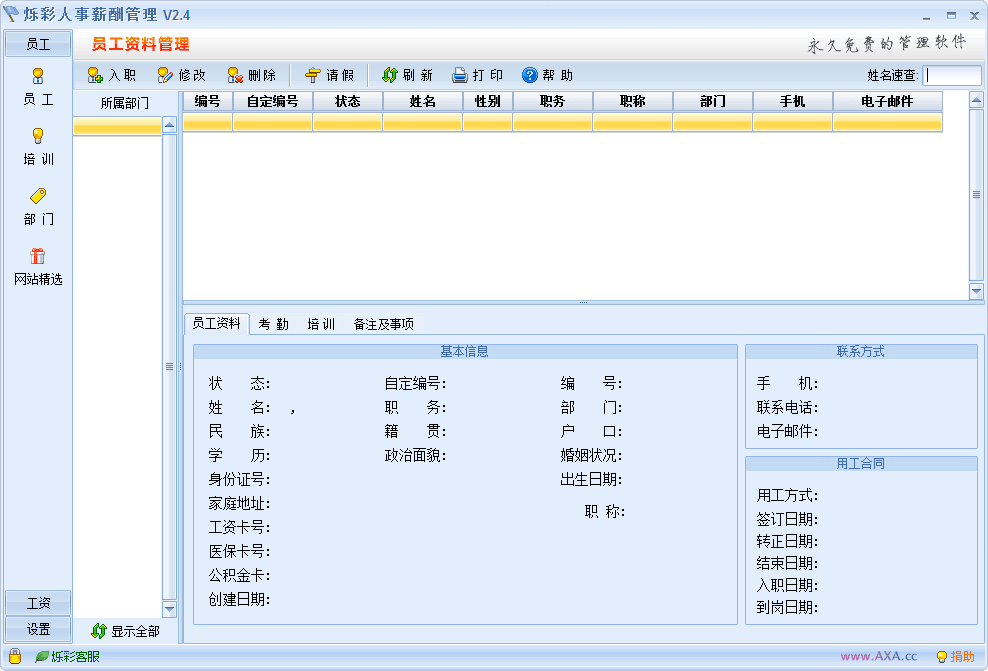The image size is (988, 671).
Task: Switch to the 培训 tab in detail panel
Action: click(x=321, y=324)
